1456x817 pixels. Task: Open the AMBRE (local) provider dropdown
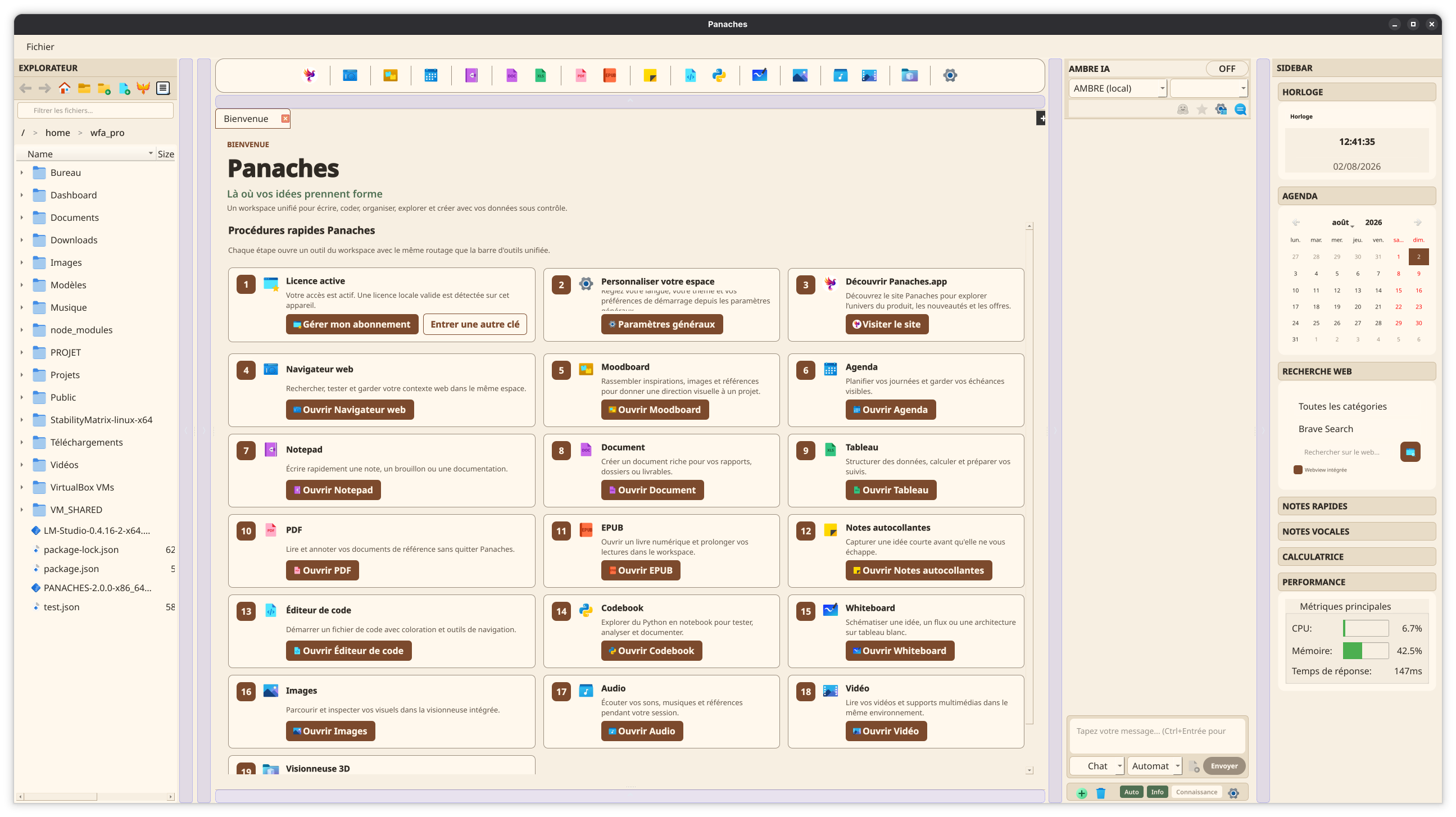pos(1118,88)
